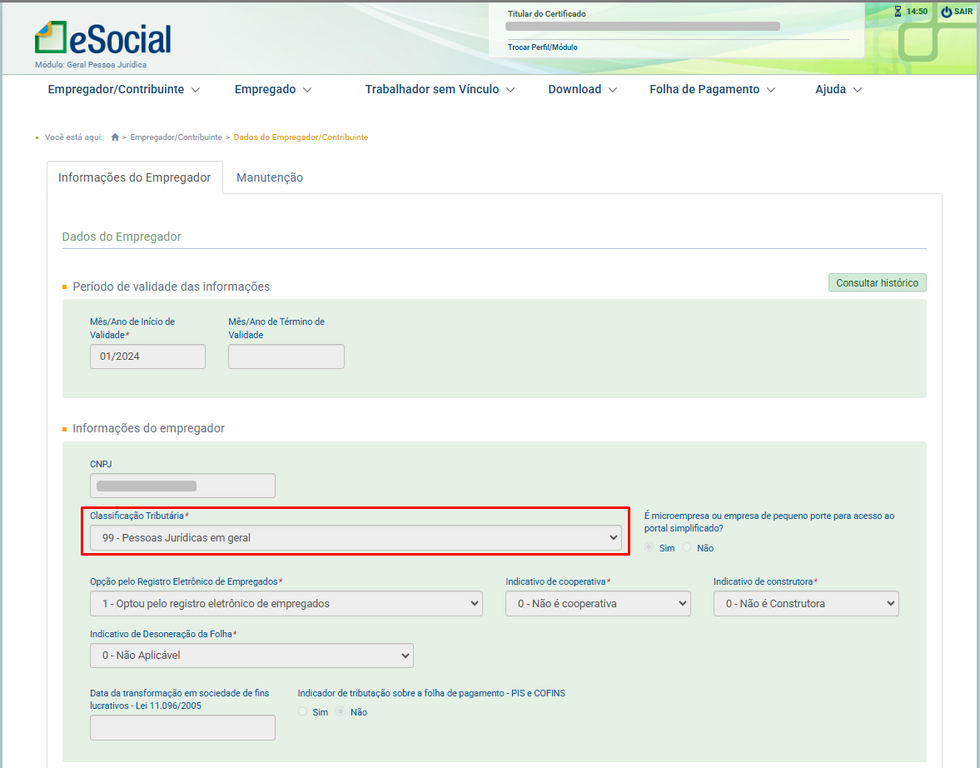Open the Classificação Tributária dropdown
This screenshot has width=980, height=768.
click(355, 538)
